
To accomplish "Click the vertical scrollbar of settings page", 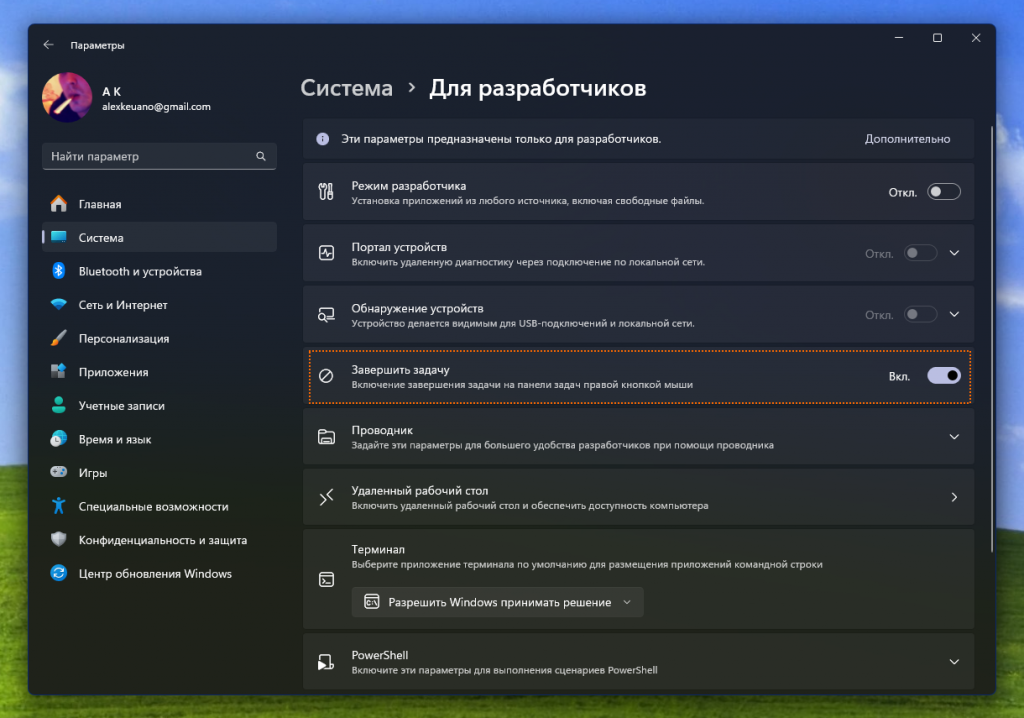I will [x=991, y=340].
